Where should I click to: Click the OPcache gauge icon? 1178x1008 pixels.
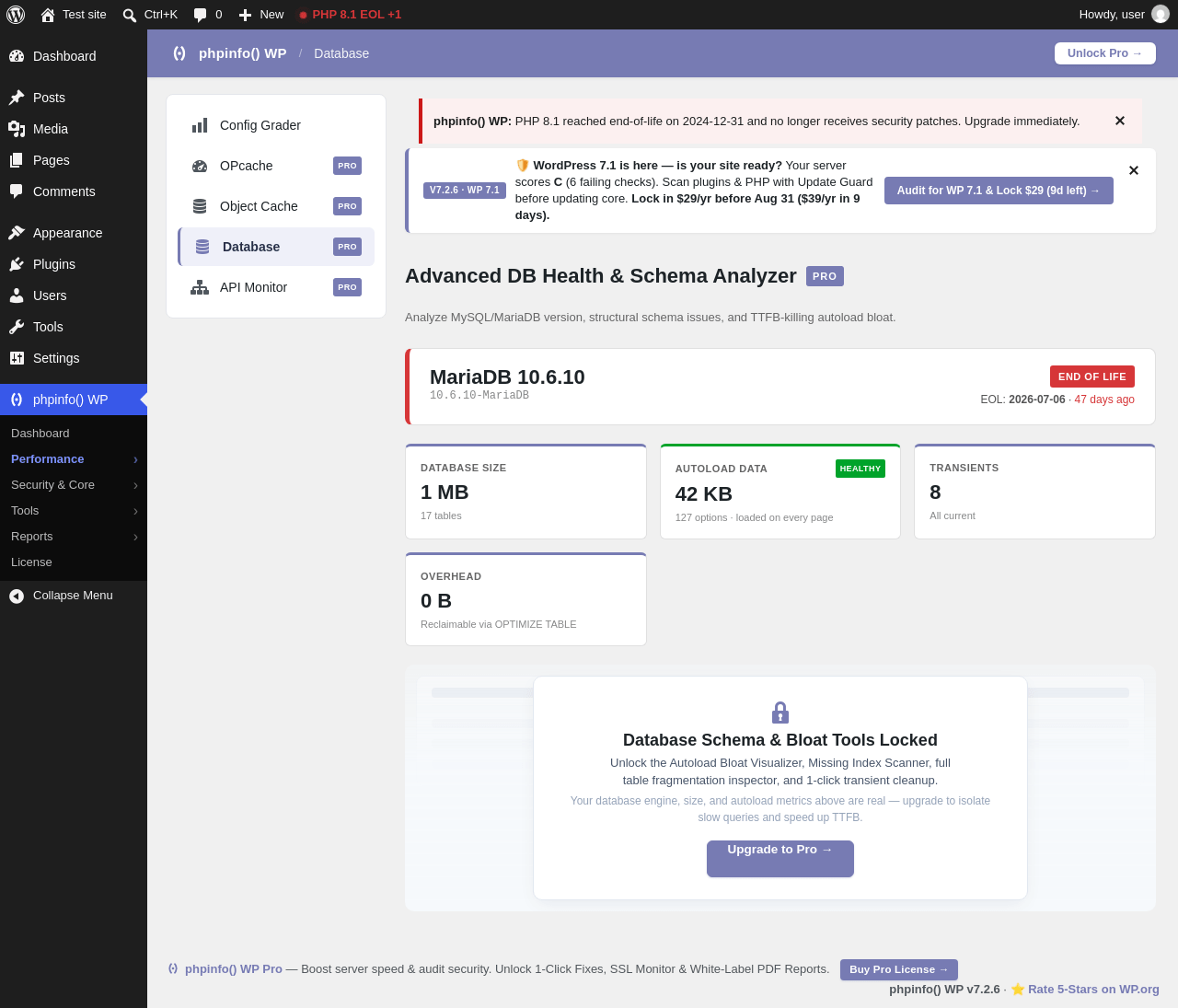point(200,166)
